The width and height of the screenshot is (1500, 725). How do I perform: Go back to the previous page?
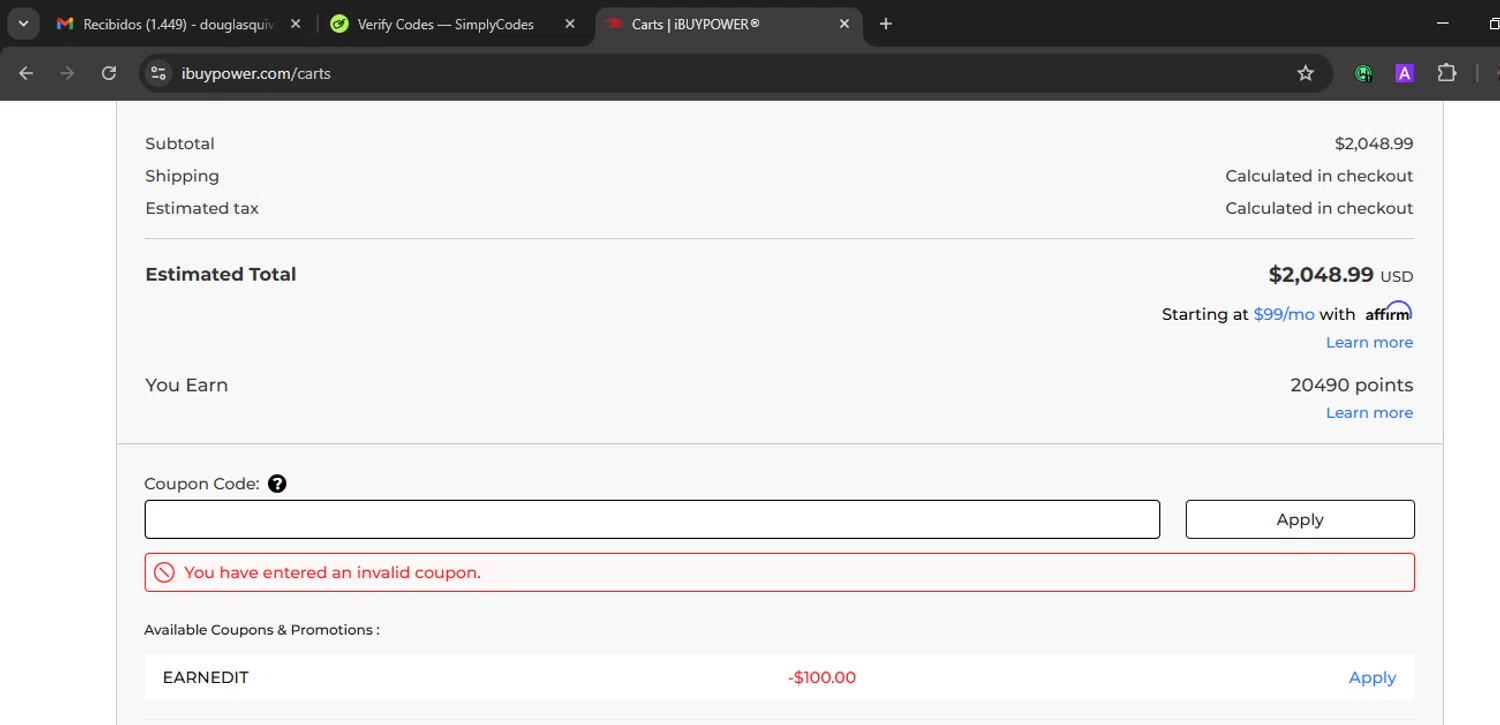[26, 73]
